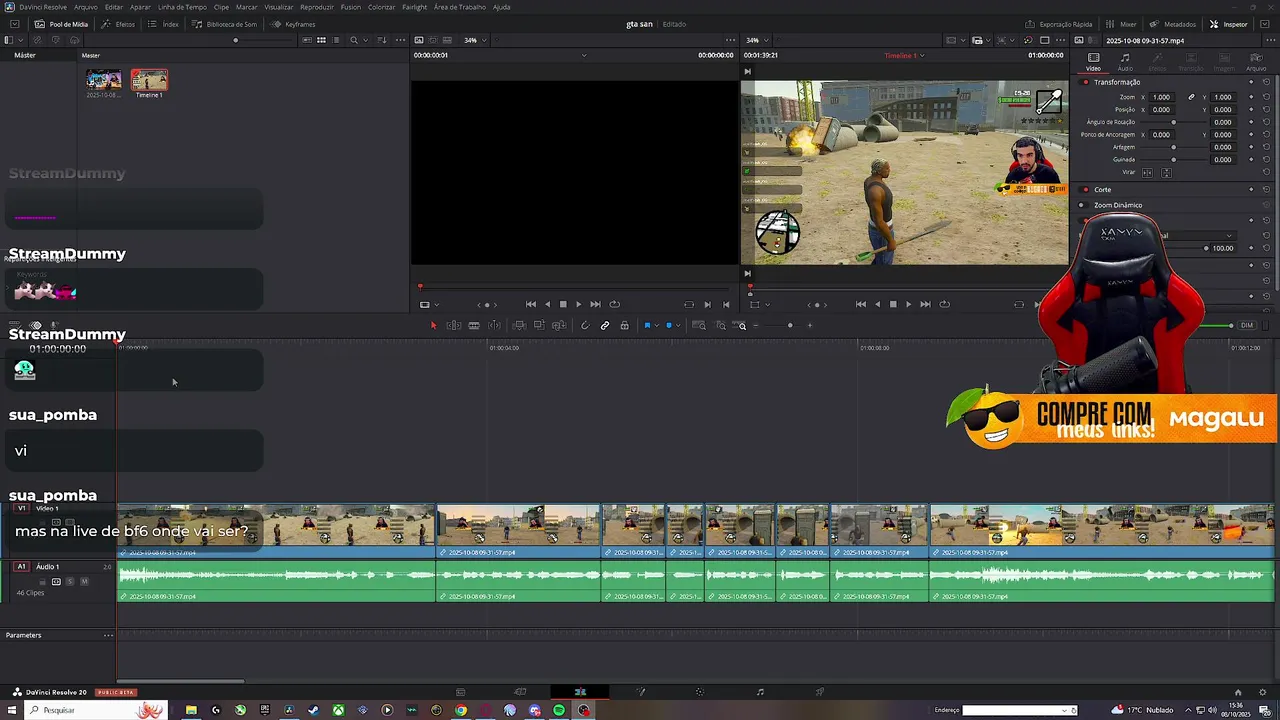Click the position lock padlock icon
The image size is (1280, 720).
pyautogui.click(x=625, y=325)
